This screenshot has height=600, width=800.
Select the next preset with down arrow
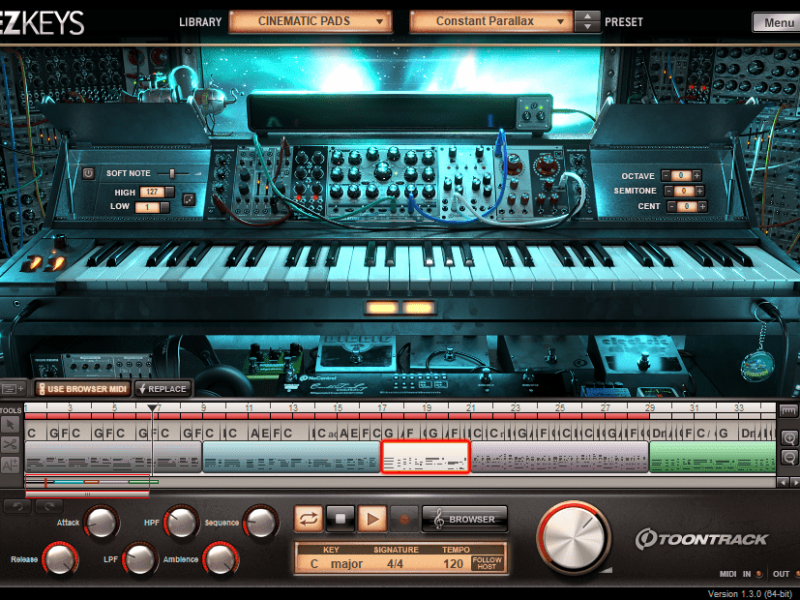tap(588, 27)
